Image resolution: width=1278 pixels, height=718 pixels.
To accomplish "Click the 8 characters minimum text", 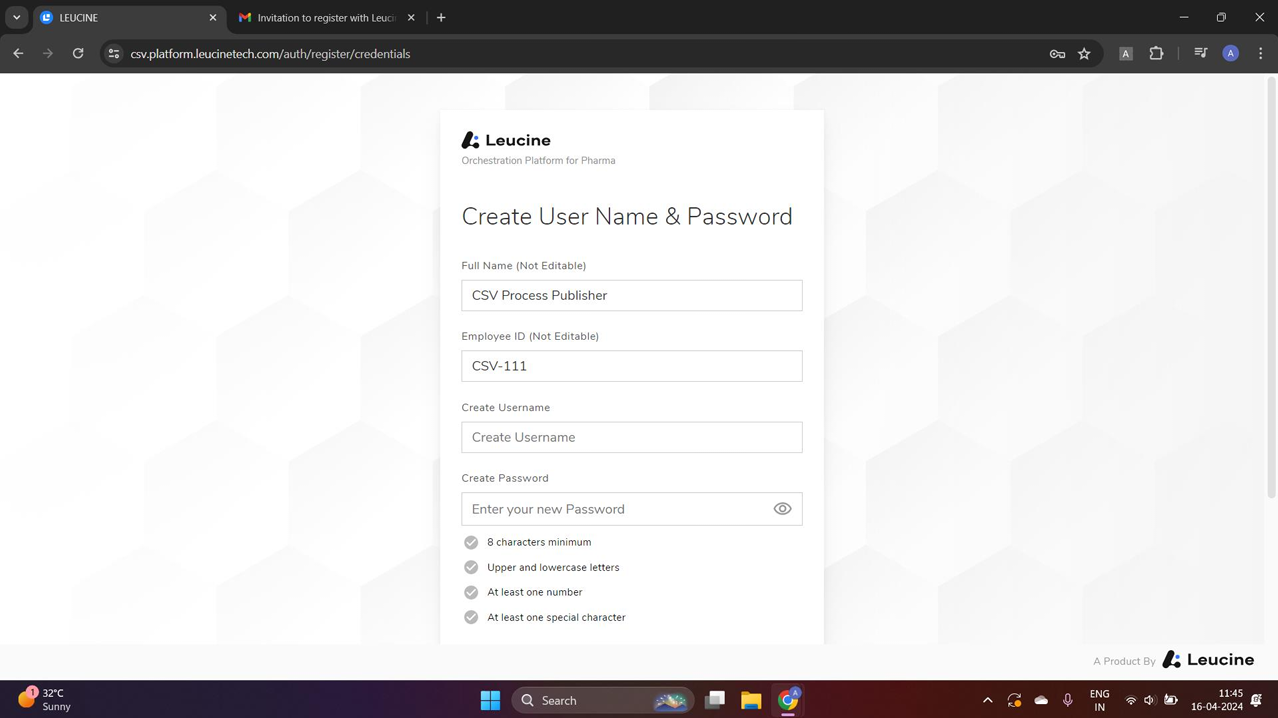I will click(x=539, y=542).
